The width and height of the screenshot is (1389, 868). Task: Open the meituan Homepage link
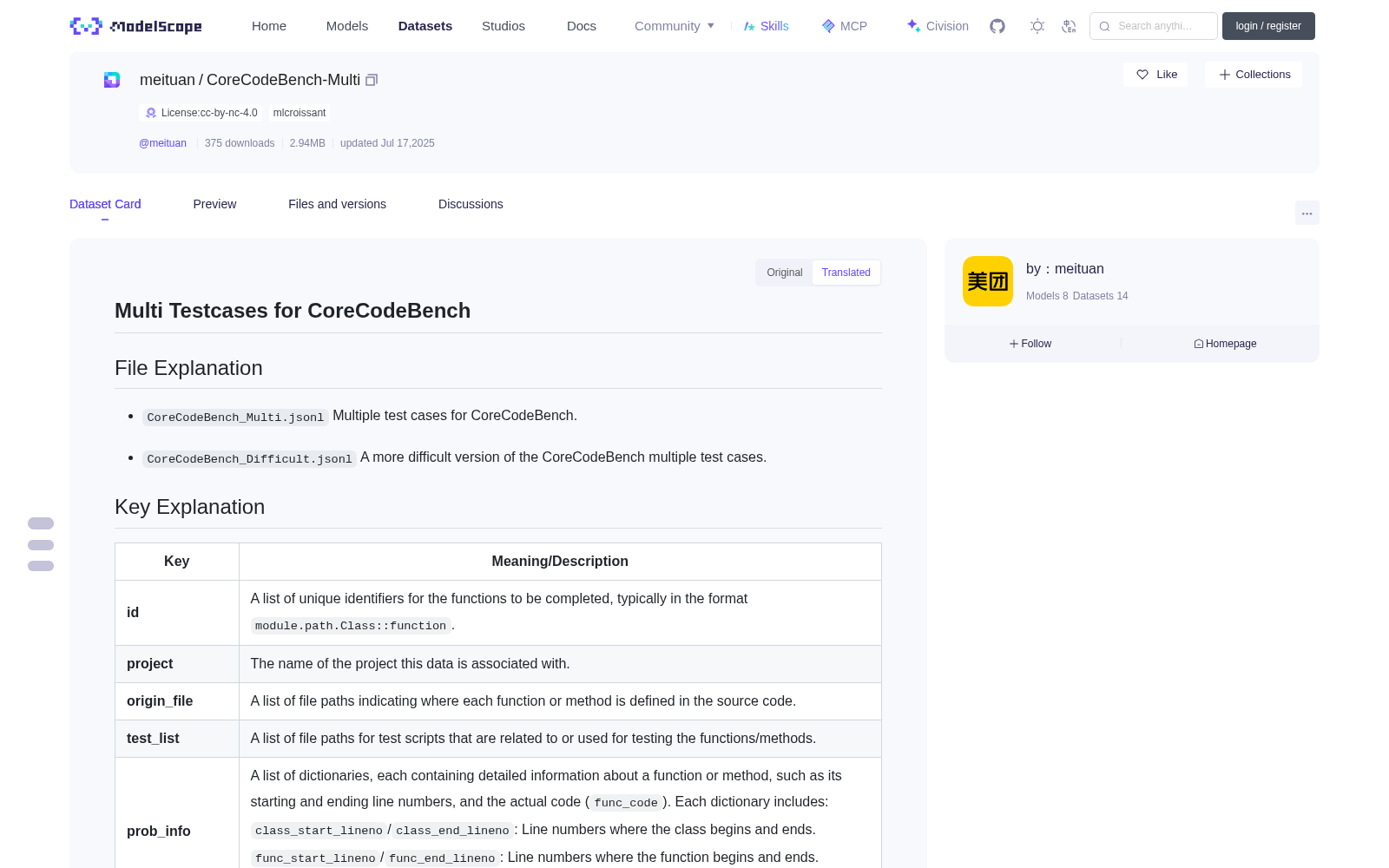[1225, 344]
